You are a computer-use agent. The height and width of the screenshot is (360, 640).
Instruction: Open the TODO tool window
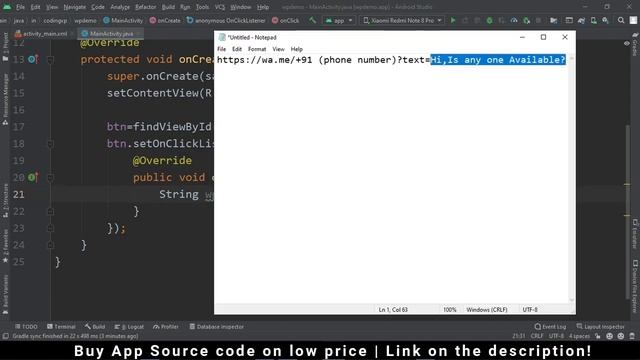[26, 327]
